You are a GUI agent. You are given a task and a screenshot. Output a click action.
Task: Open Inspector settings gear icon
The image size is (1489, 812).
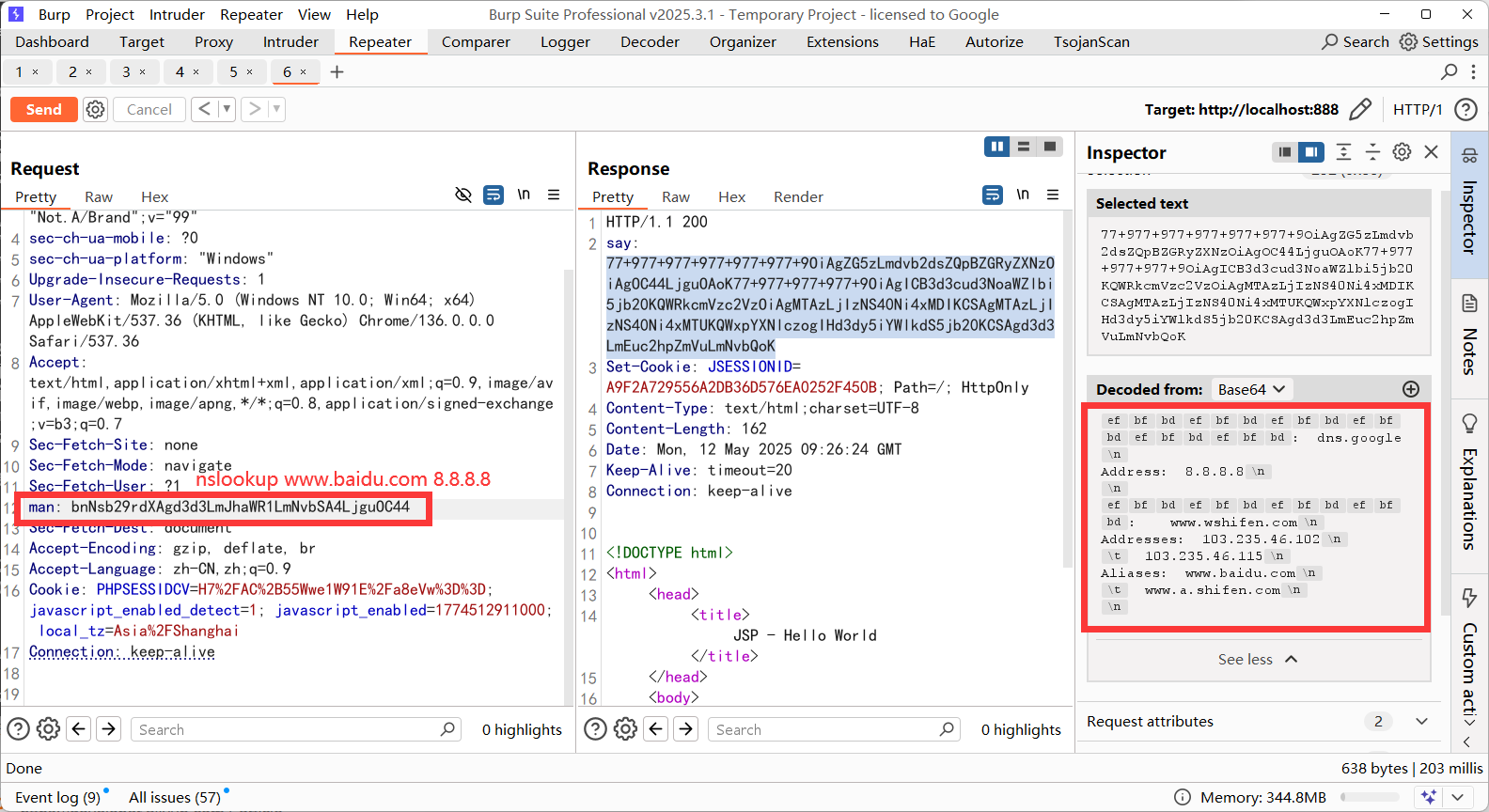(x=1402, y=152)
